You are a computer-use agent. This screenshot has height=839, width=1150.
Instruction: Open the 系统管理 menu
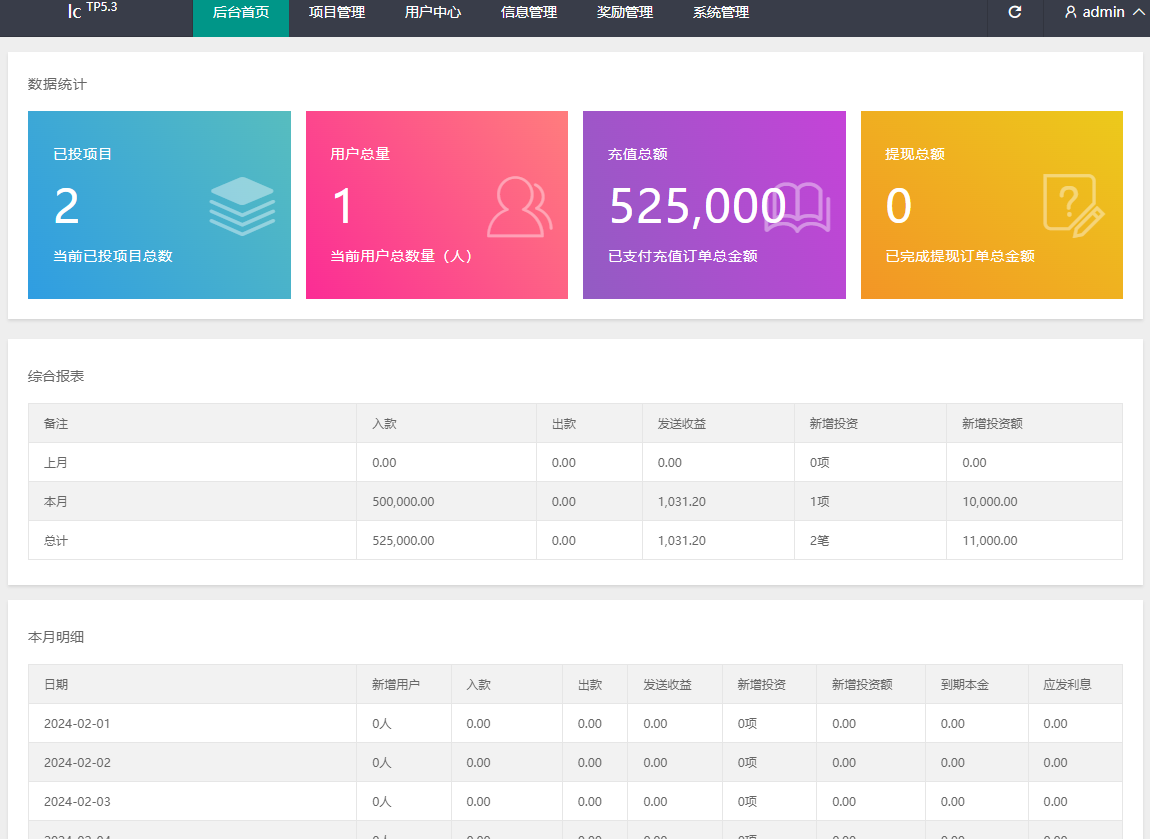pyautogui.click(x=721, y=12)
